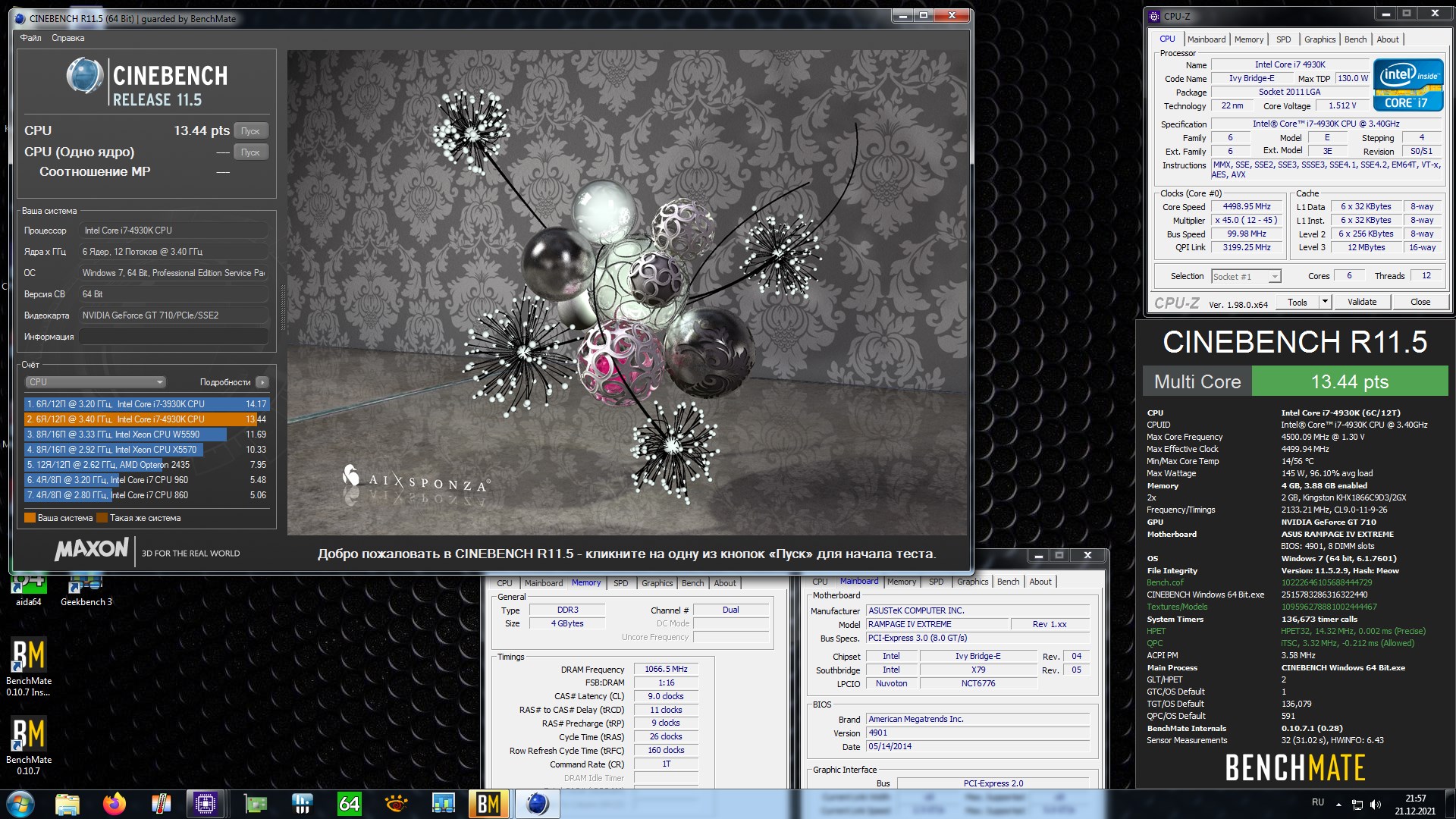
Task: Switch to Bench tab in top CPU-Z window
Action: click(1356, 39)
